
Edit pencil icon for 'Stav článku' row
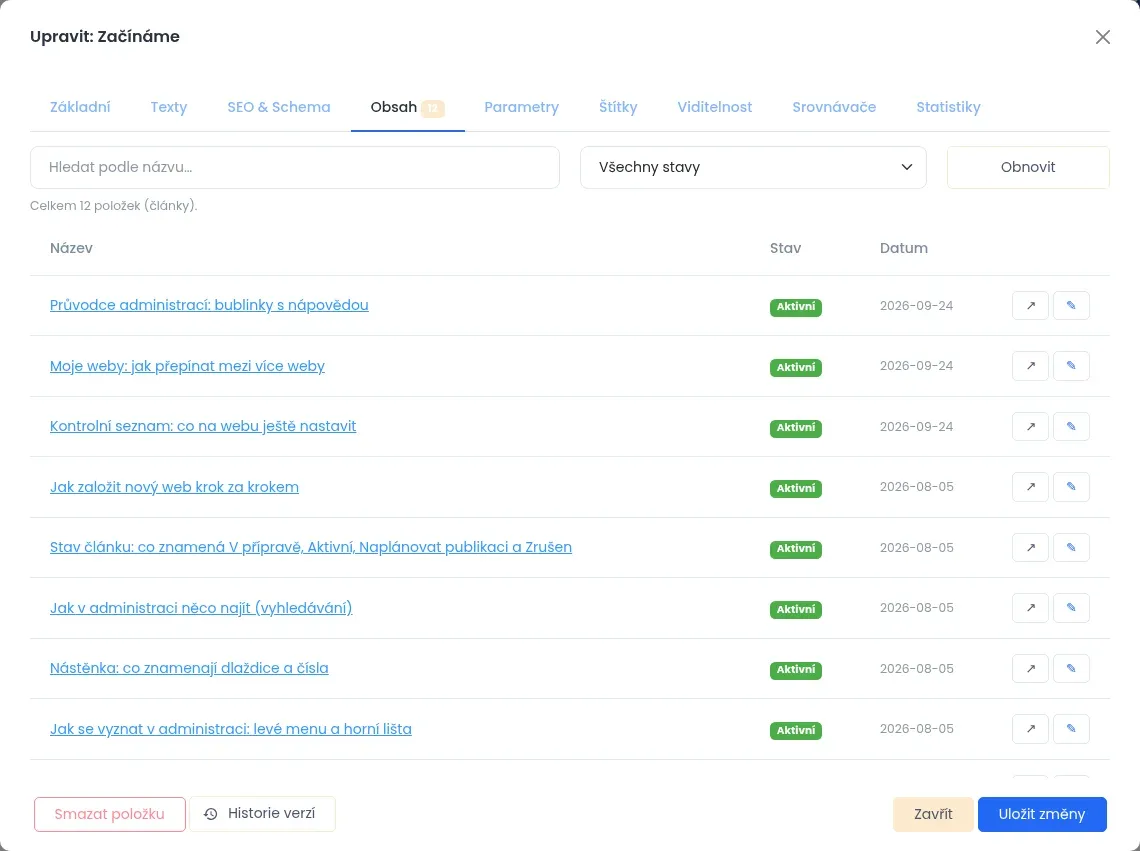[1071, 548]
